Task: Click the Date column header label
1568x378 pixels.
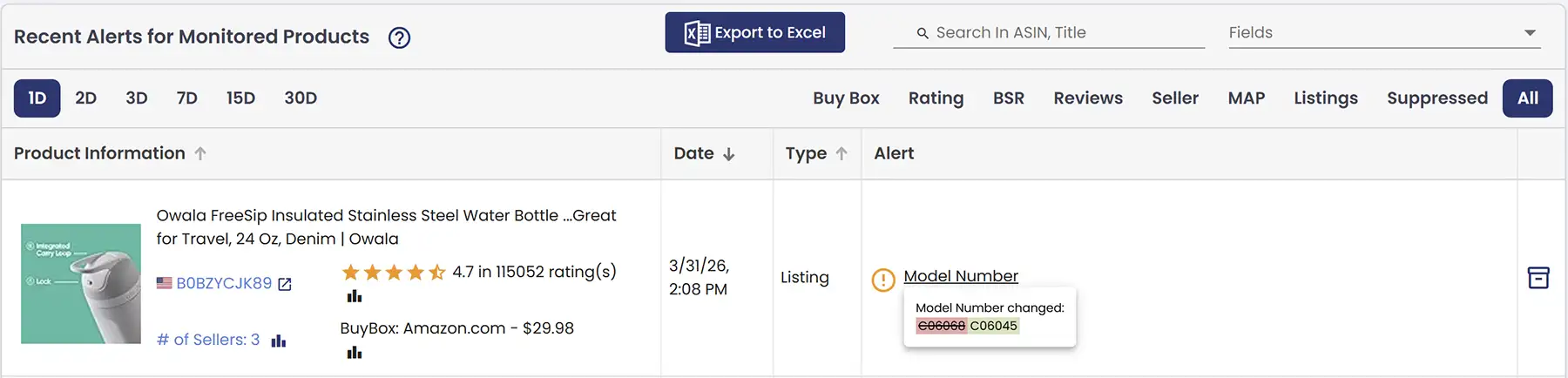Action: [x=693, y=153]
